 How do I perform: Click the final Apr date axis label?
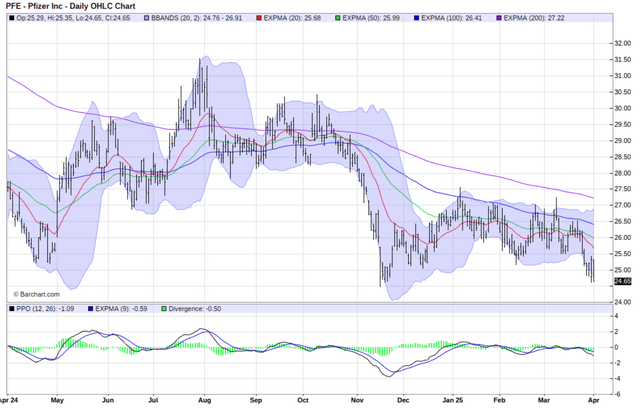pyautogui.click(x=594, y=400)
